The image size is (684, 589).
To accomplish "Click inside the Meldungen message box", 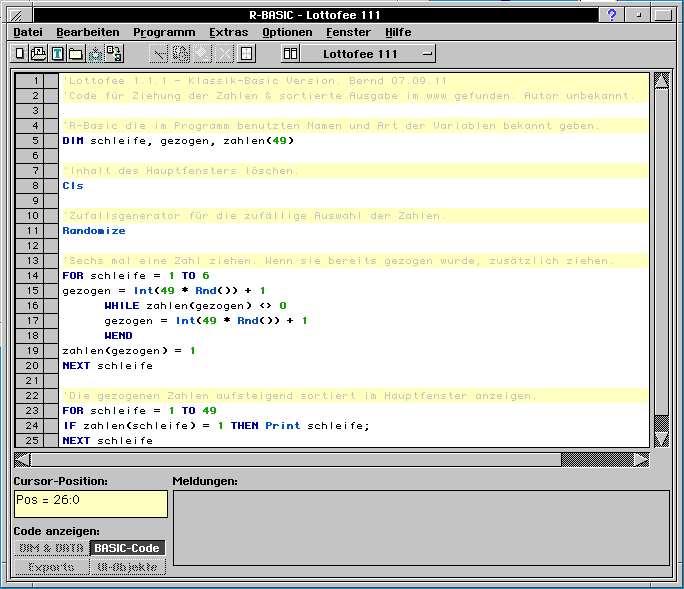I will [421, 528].
